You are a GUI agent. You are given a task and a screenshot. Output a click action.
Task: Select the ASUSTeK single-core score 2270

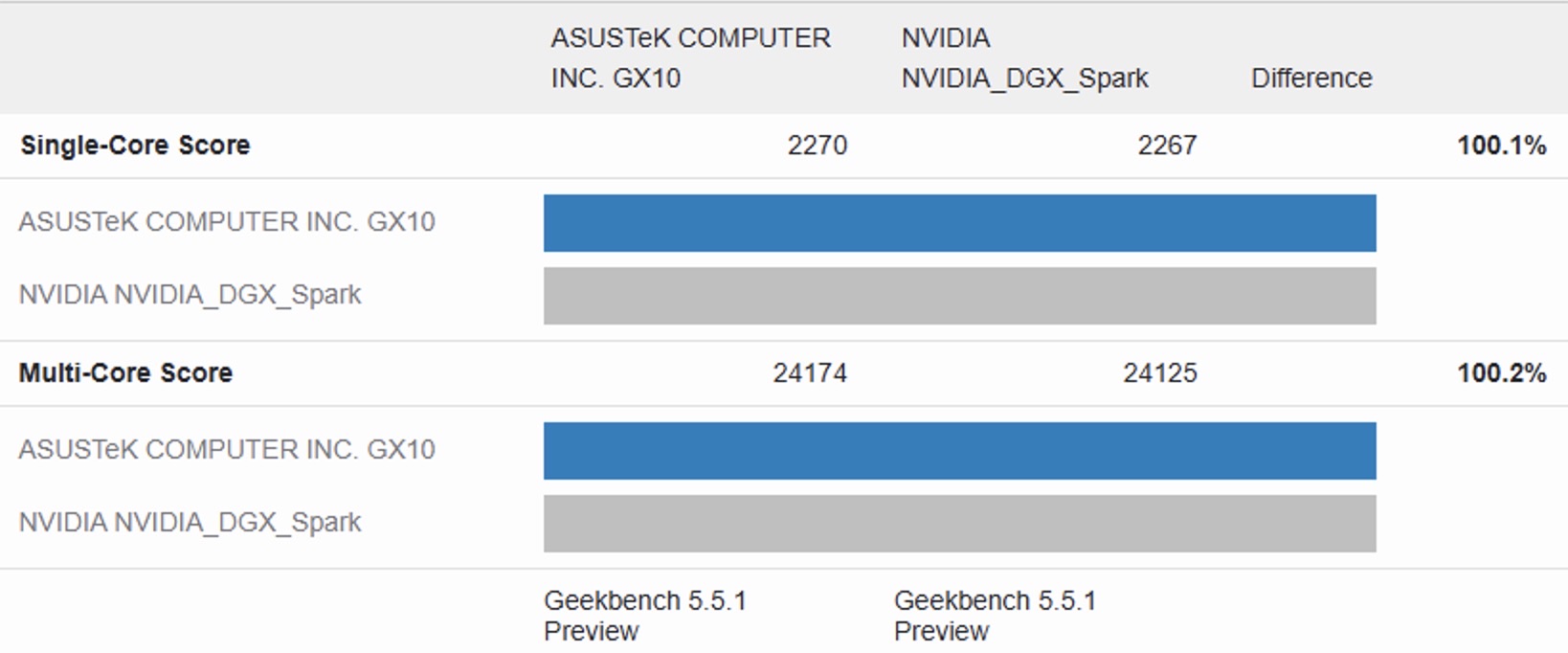[x=817, y=146]
